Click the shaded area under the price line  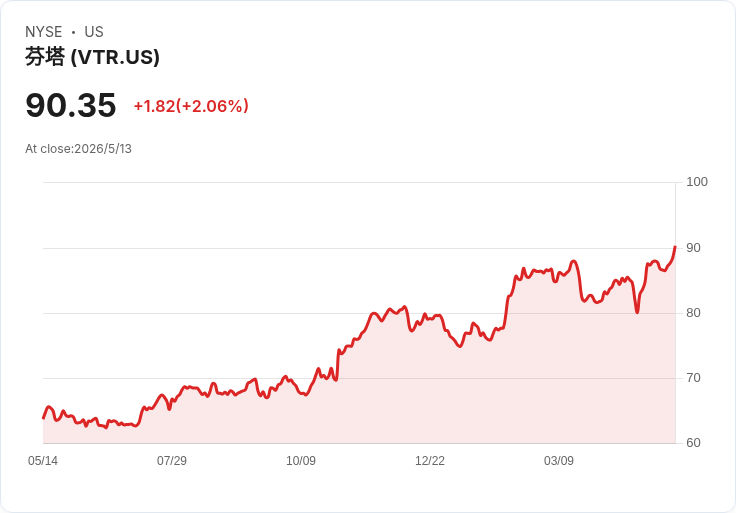(x=359, y=404)
